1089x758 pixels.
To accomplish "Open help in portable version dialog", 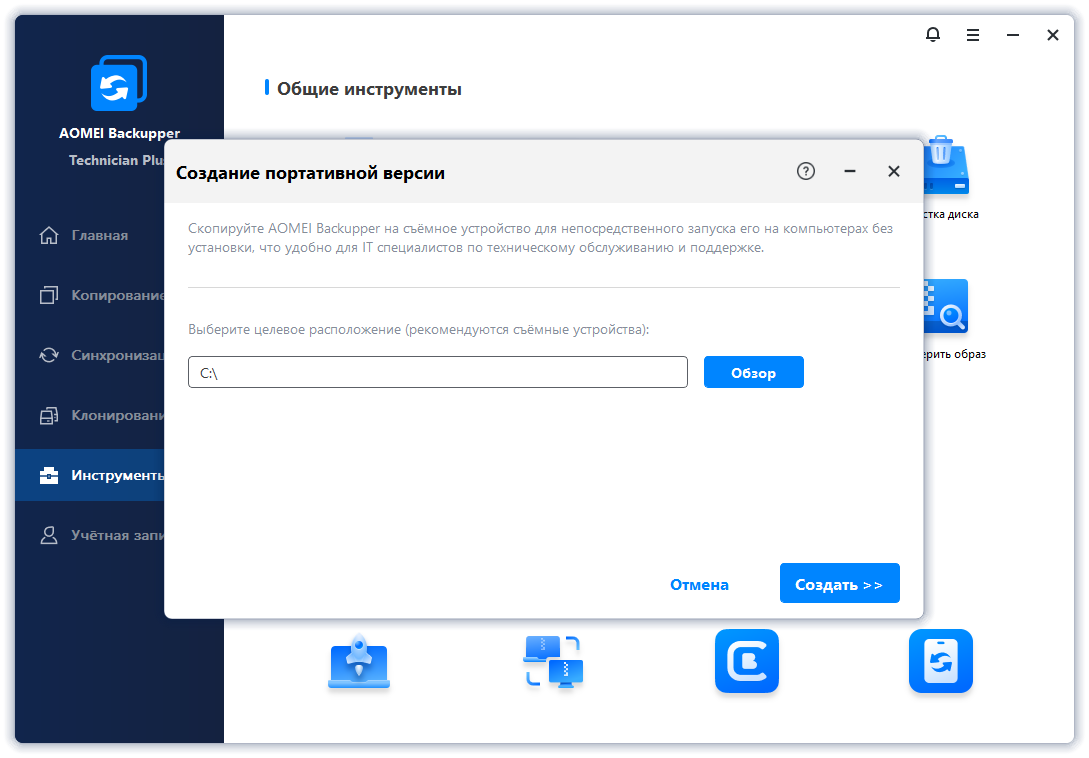I will tap(806, 171).
